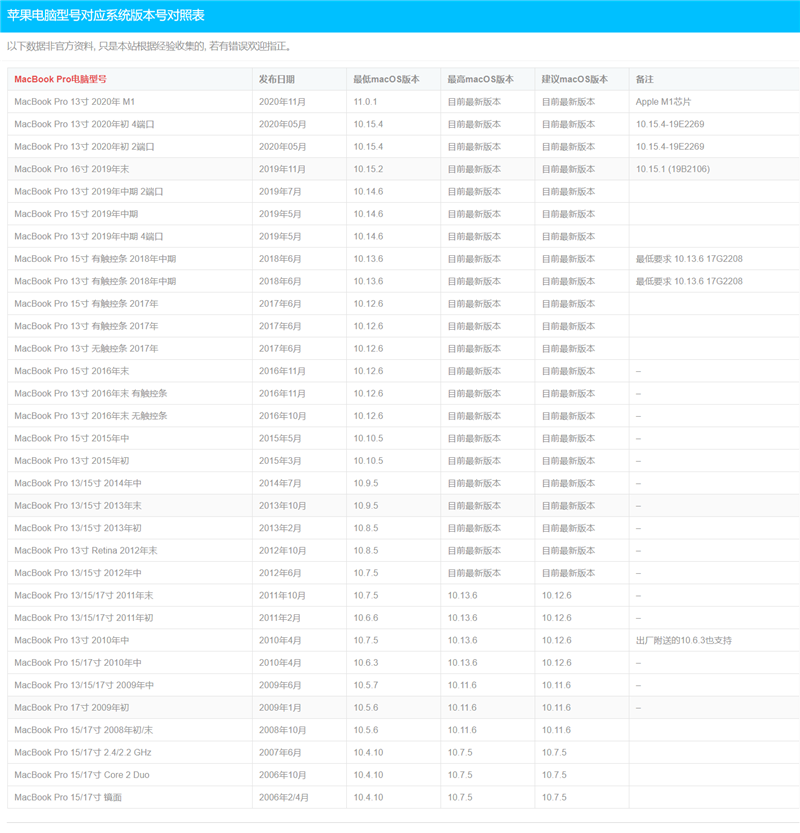
Task: Click the MacBook Pro电脑型号 column header
Action: click(60, 79)
